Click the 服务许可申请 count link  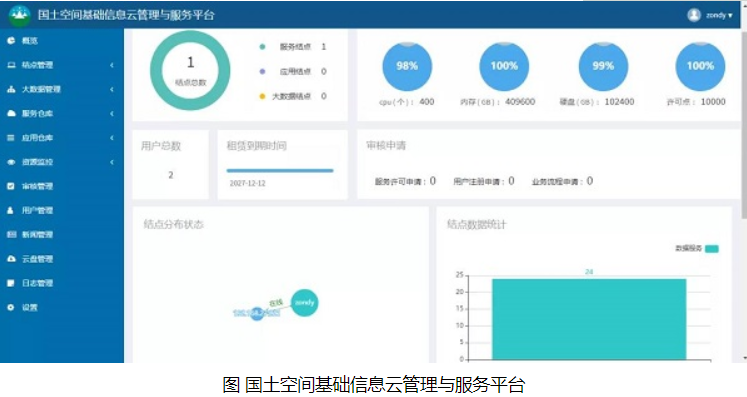[433, 181]
